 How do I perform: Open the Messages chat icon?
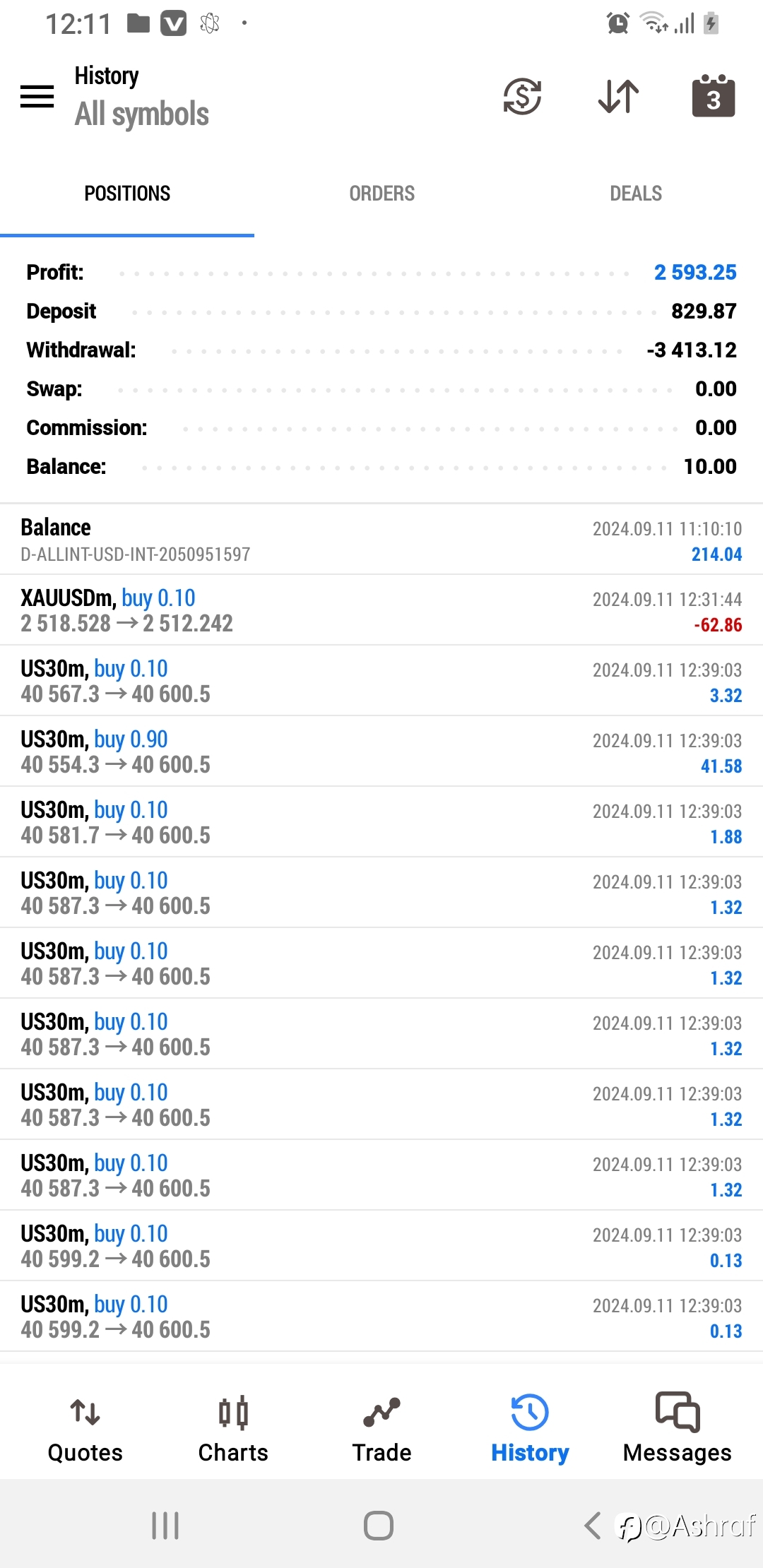click(x=678, y=1412)
